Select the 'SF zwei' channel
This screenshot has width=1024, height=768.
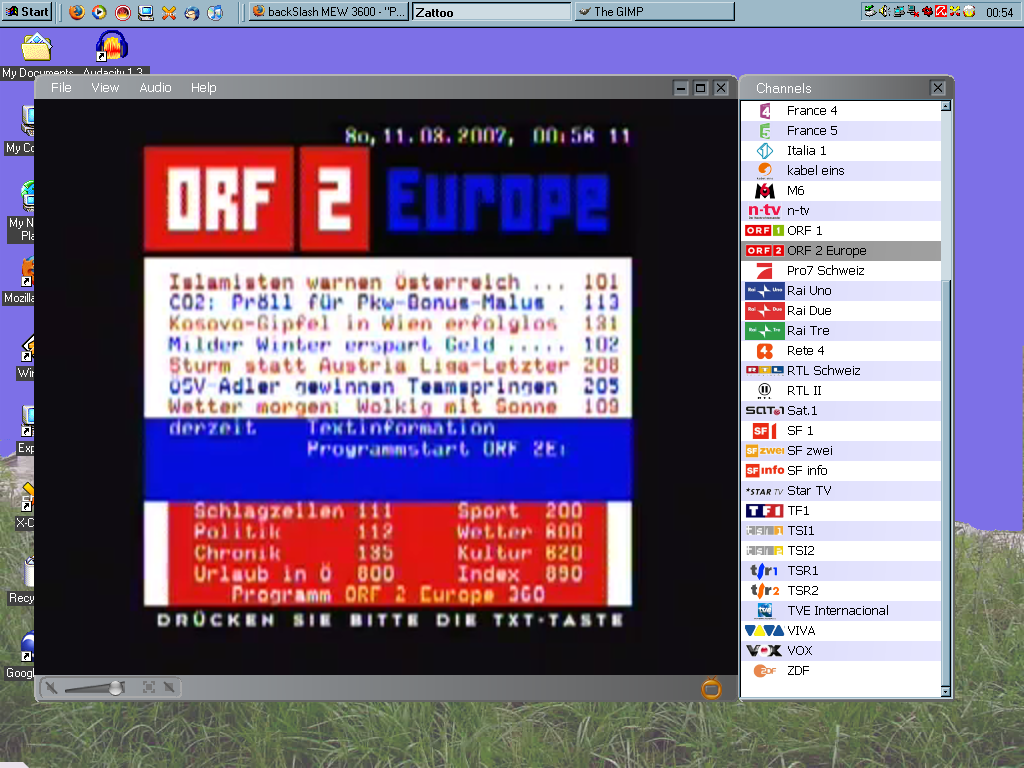(x=841, y=451)
